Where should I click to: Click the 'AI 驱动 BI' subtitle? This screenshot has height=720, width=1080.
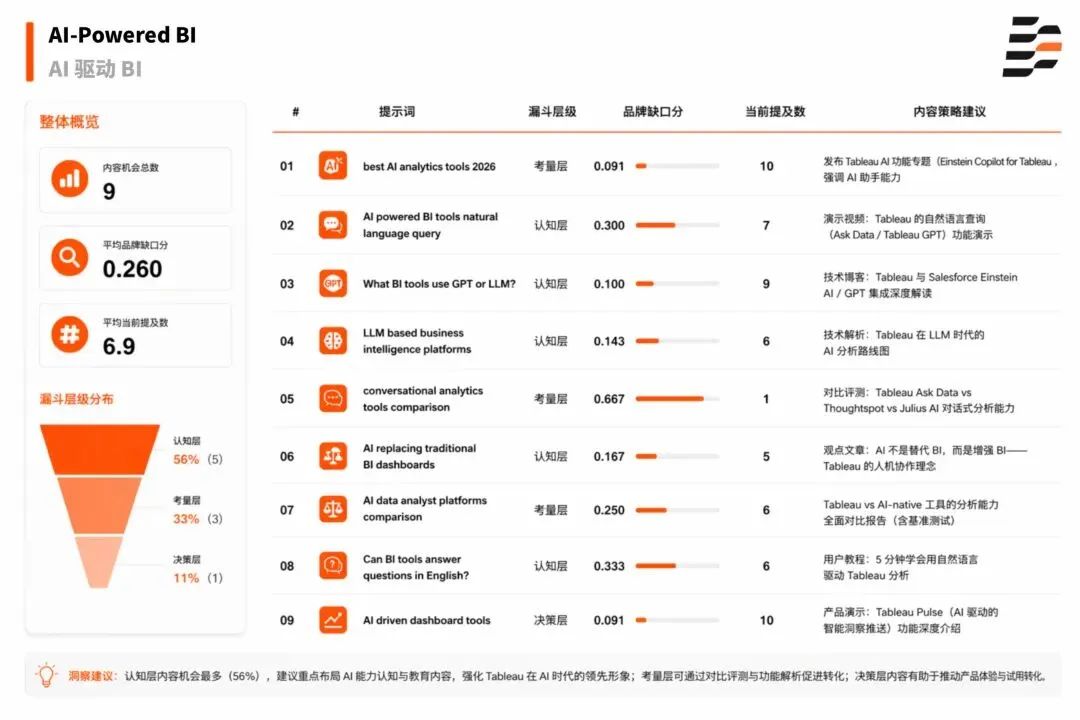pyautogui.click(x=95, y=69)
